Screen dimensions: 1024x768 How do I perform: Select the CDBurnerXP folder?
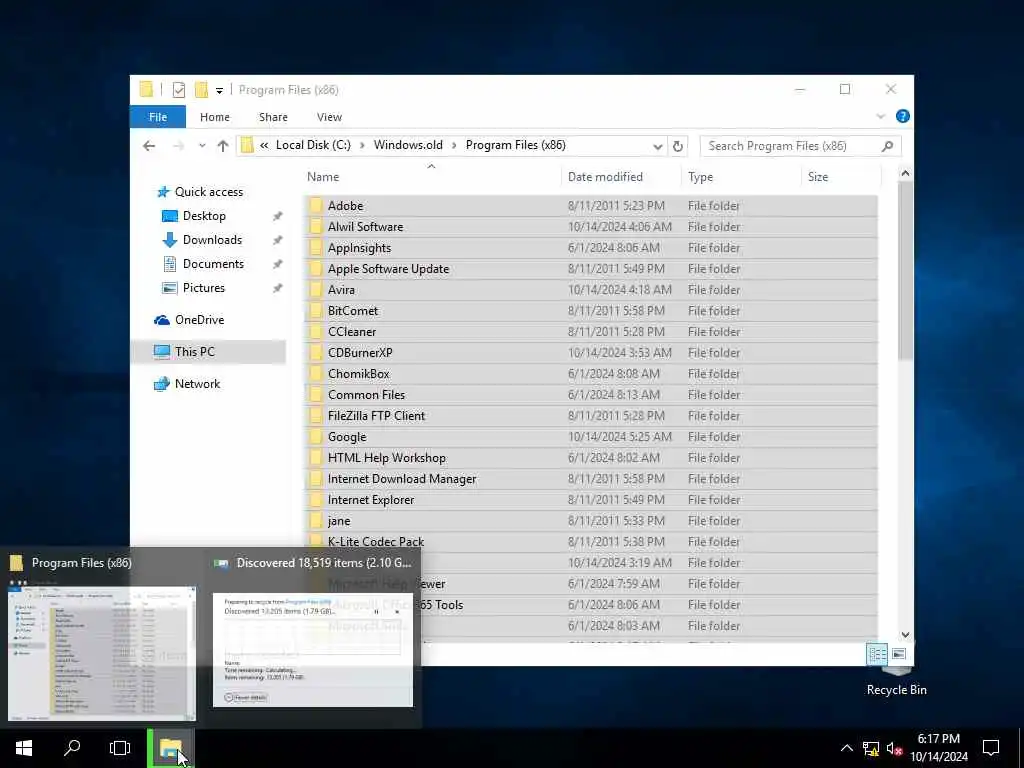[x=590, y=353]
